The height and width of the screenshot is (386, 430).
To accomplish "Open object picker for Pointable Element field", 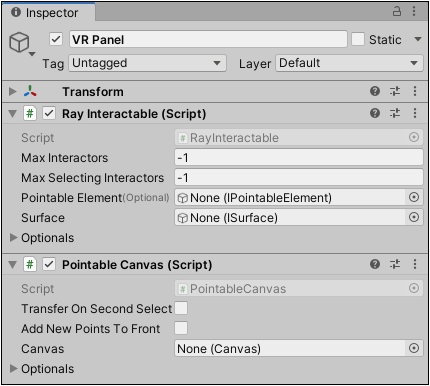I will (414, 198).
